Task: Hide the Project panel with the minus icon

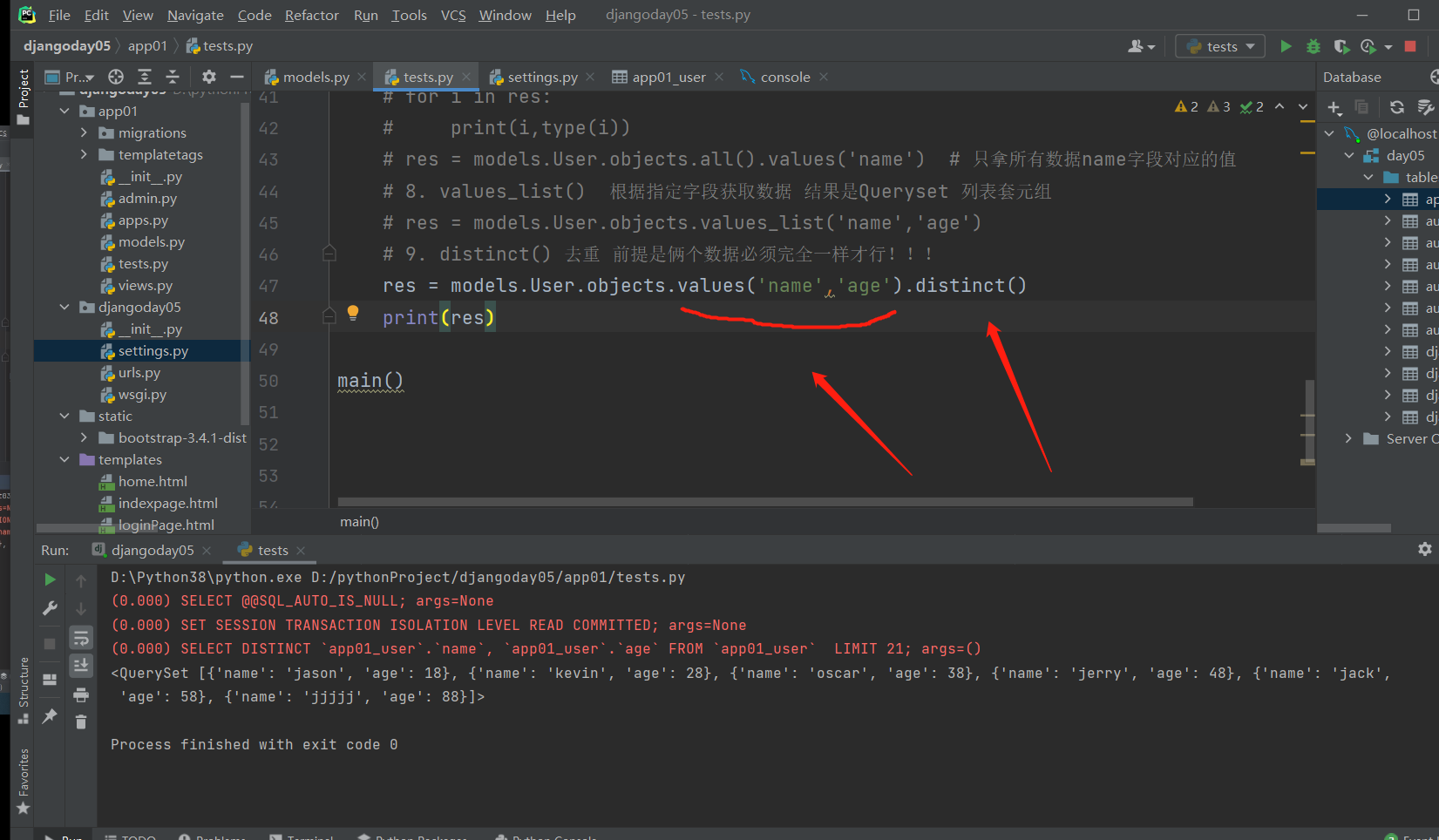Action: 236,77
